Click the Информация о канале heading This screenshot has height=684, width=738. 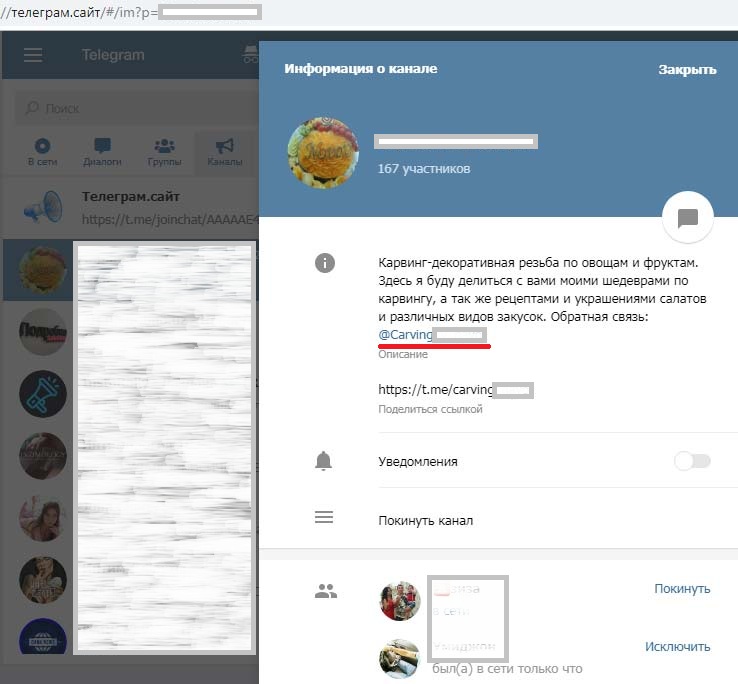(x=361, y=69)
